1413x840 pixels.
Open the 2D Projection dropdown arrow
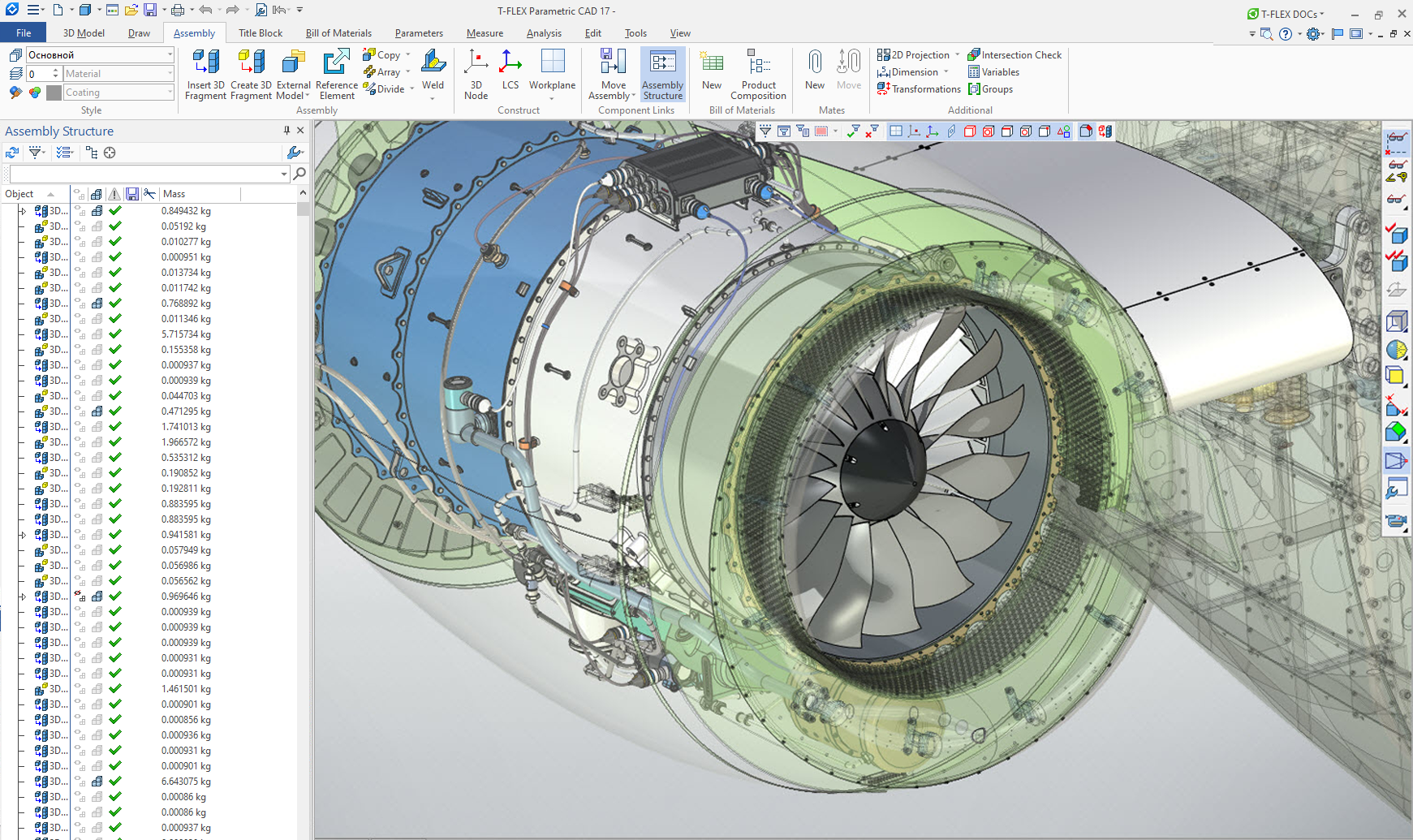(958, 55)
